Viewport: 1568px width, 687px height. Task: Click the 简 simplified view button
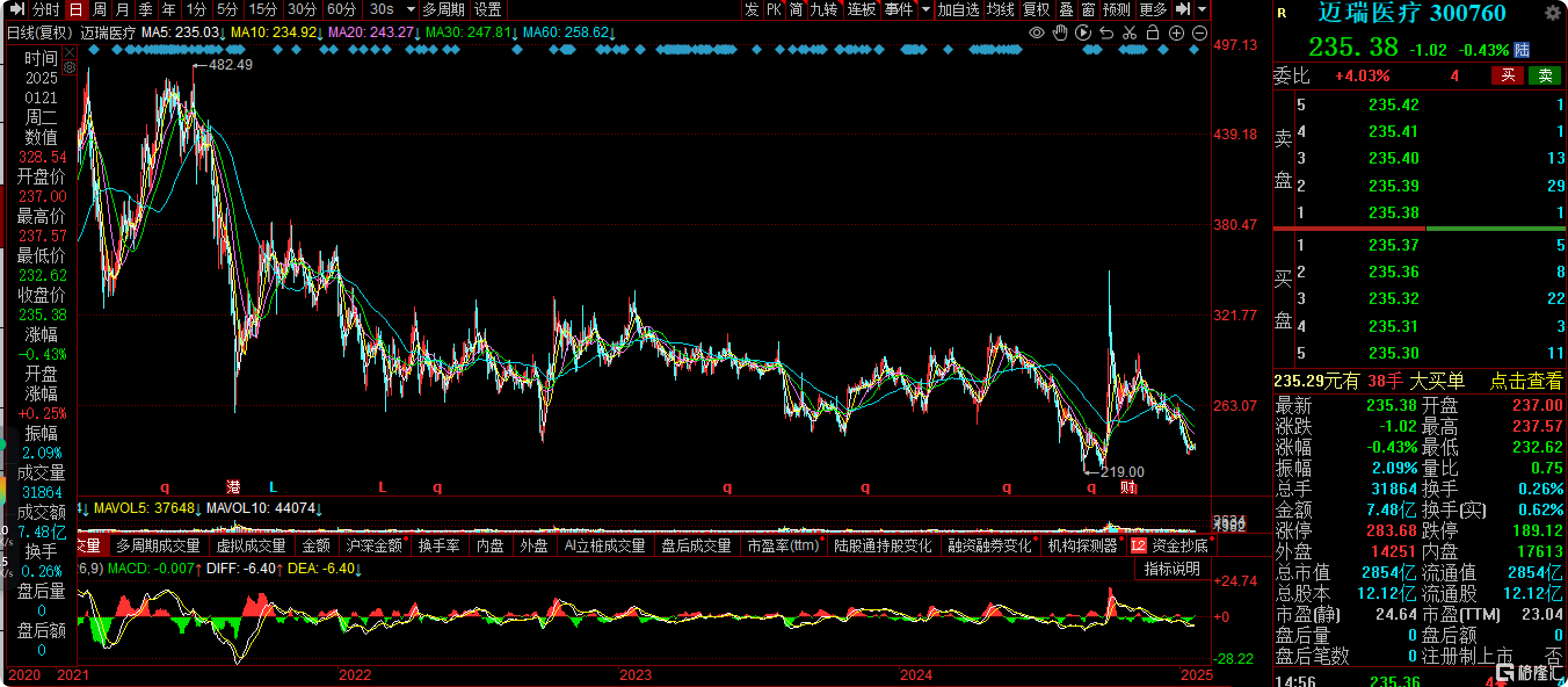pos(796,9)
